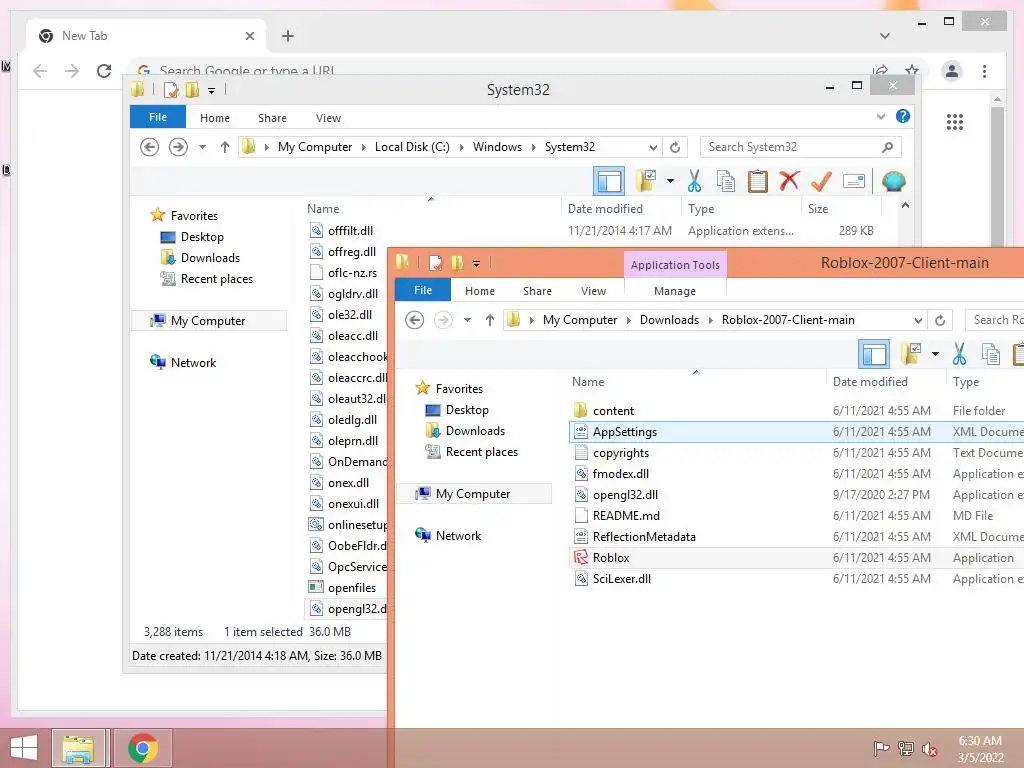Screen dimensions: 1024x768
Task: Click Windows breadcrumb in System32 address bar
Action: pyautogui.click(x=497, y=147)
